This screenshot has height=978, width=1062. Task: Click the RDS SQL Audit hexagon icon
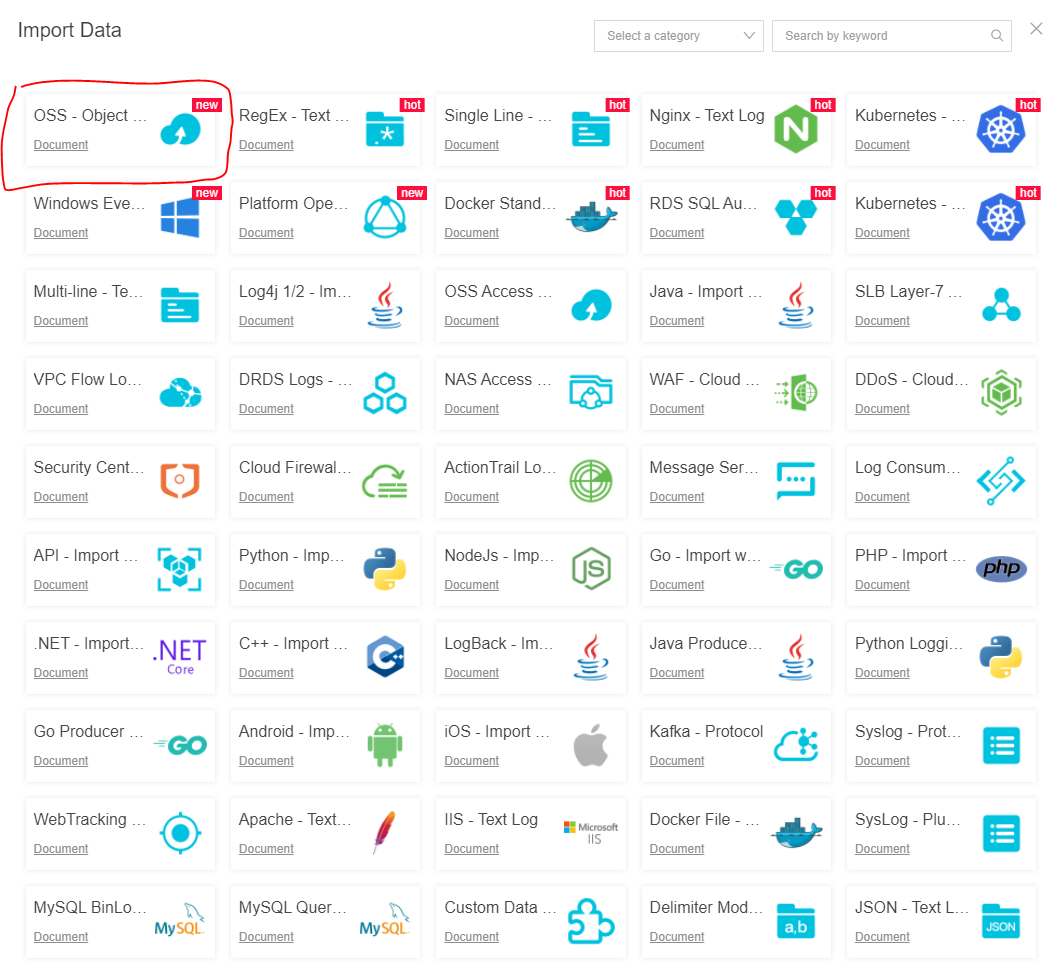[796, 217]
